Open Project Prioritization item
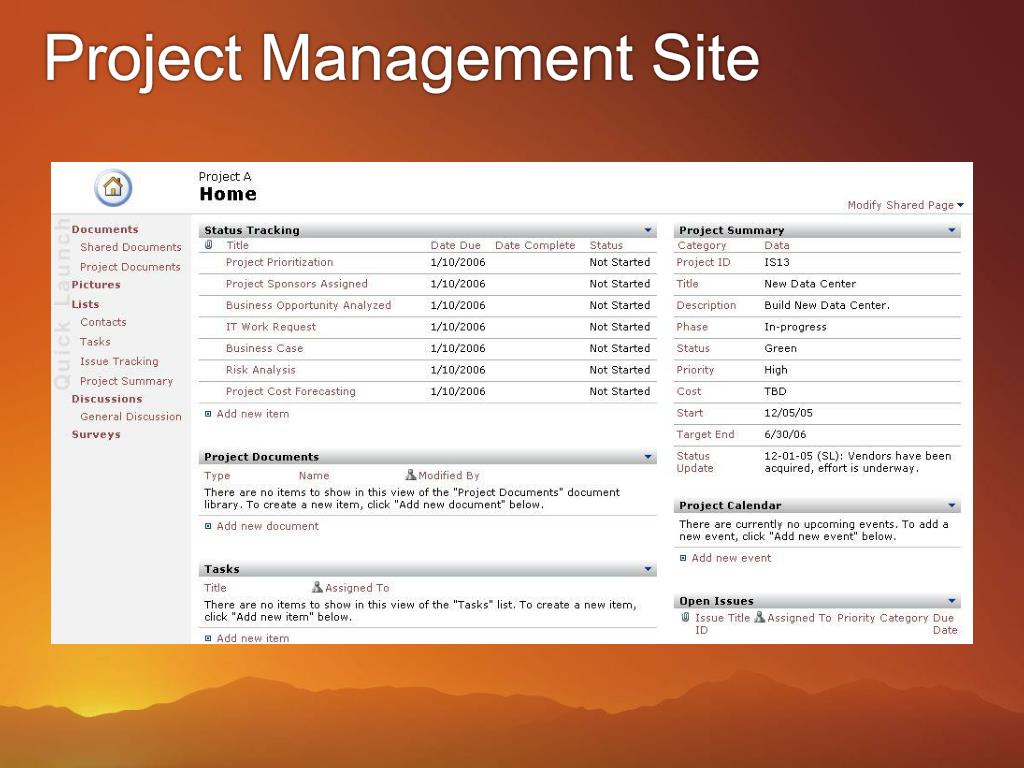 280,262
